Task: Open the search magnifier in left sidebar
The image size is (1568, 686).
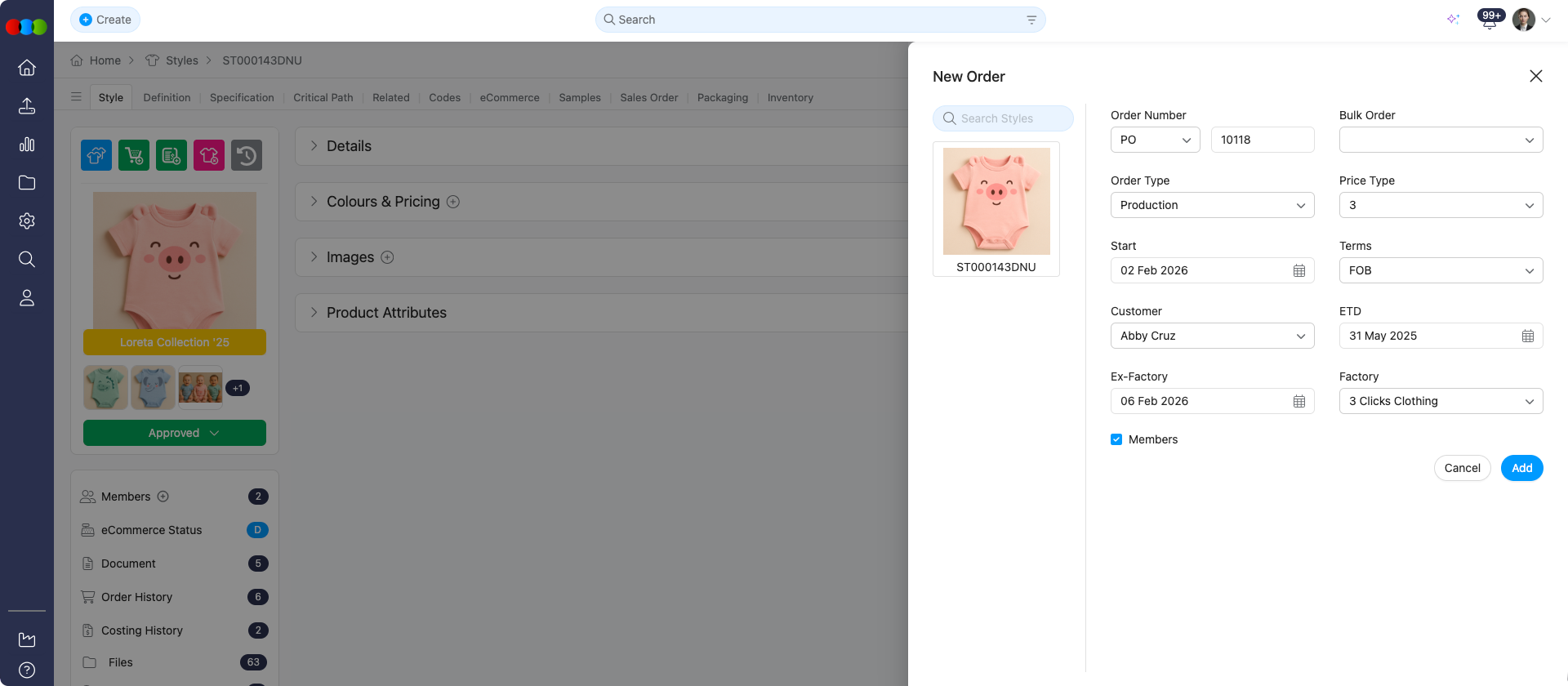Action: tap(27, 260)
